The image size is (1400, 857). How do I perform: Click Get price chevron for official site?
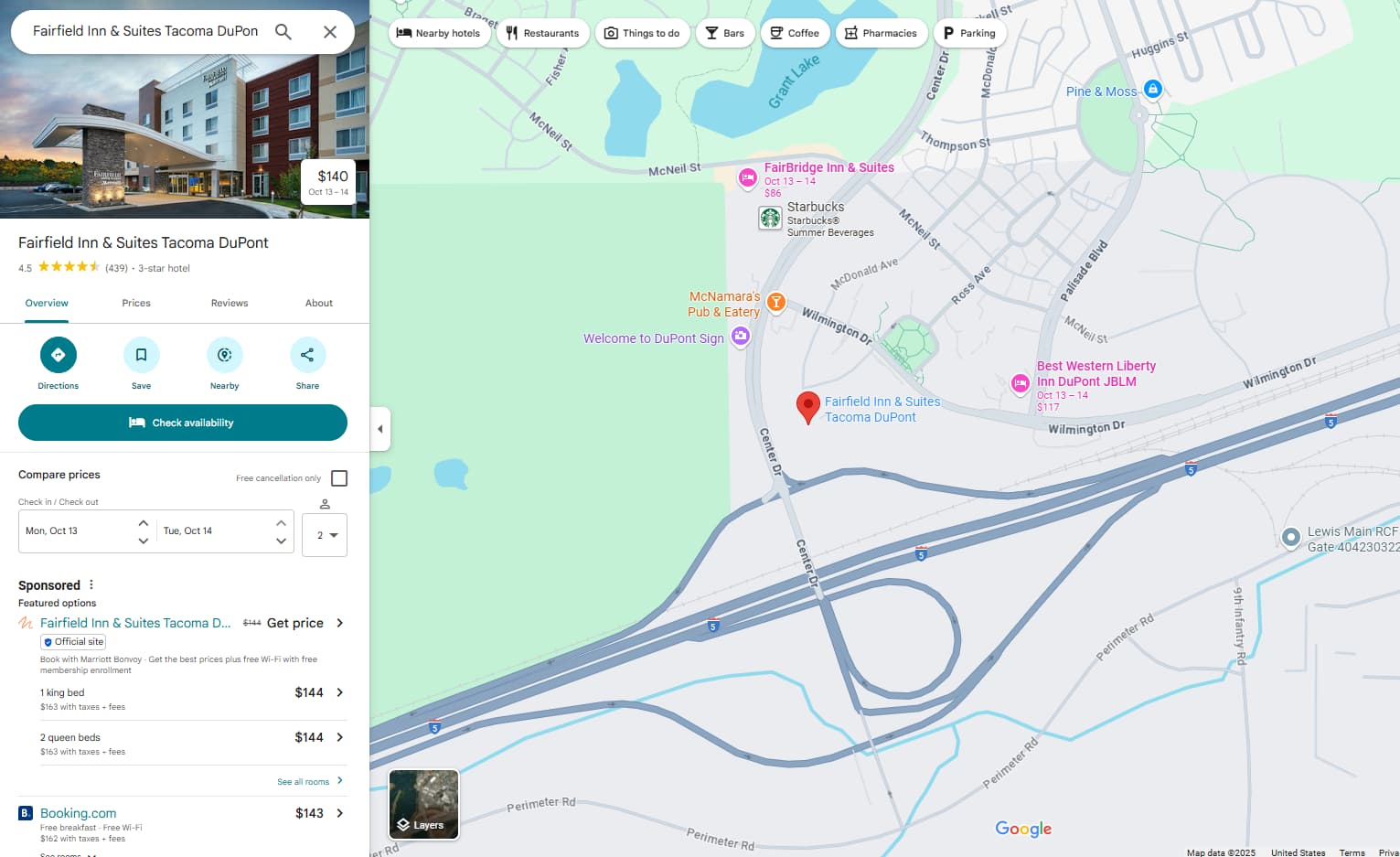(x=339, y=623)
